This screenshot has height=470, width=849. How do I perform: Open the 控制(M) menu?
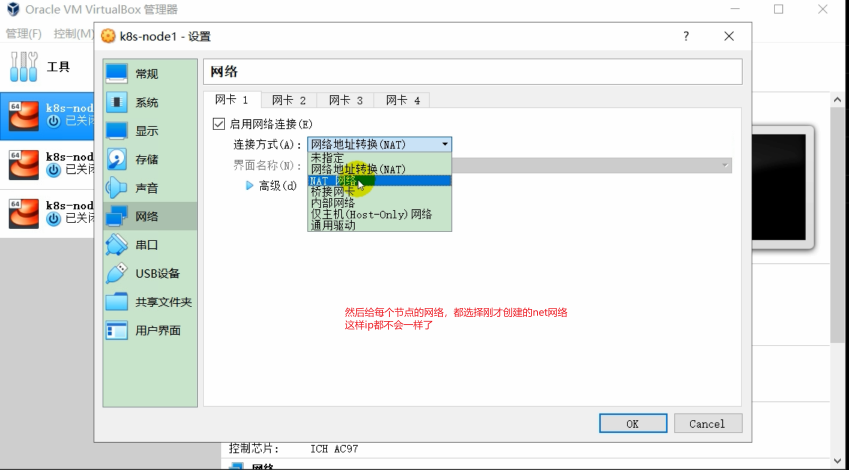[74, 34]
